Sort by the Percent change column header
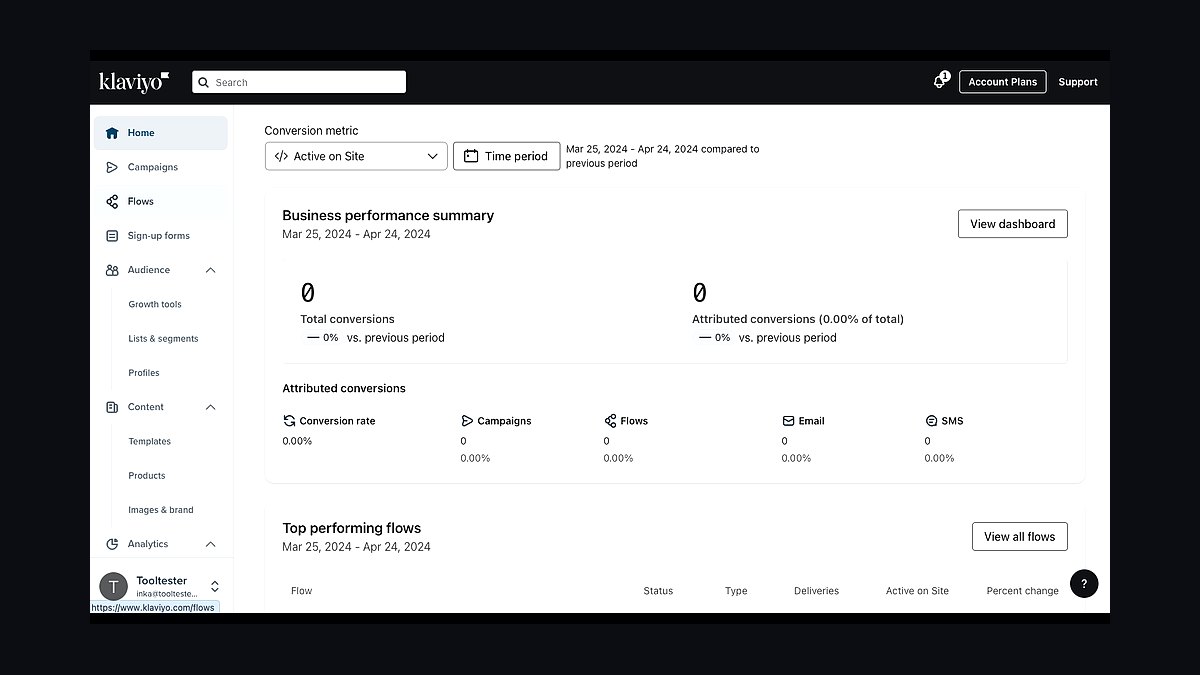Viewport: 1200px width, 675px height. [1022, 591]
